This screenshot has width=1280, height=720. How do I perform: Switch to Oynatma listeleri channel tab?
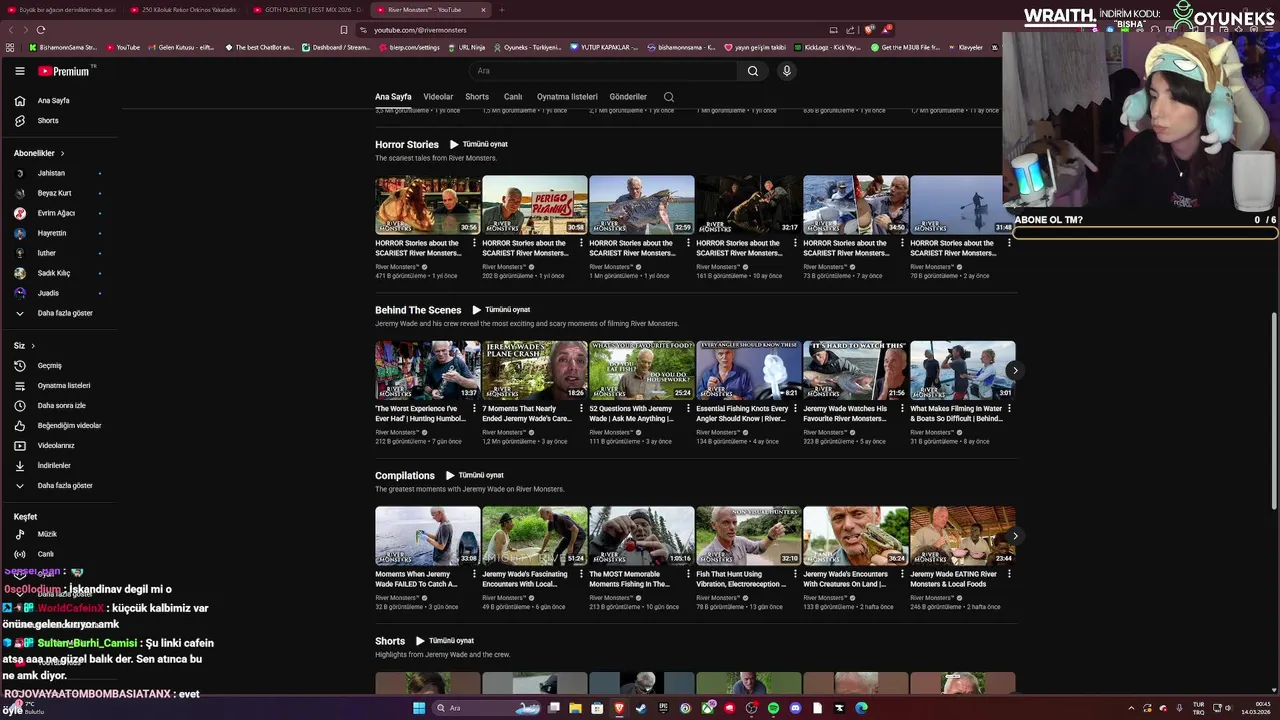tap(567, 97)
